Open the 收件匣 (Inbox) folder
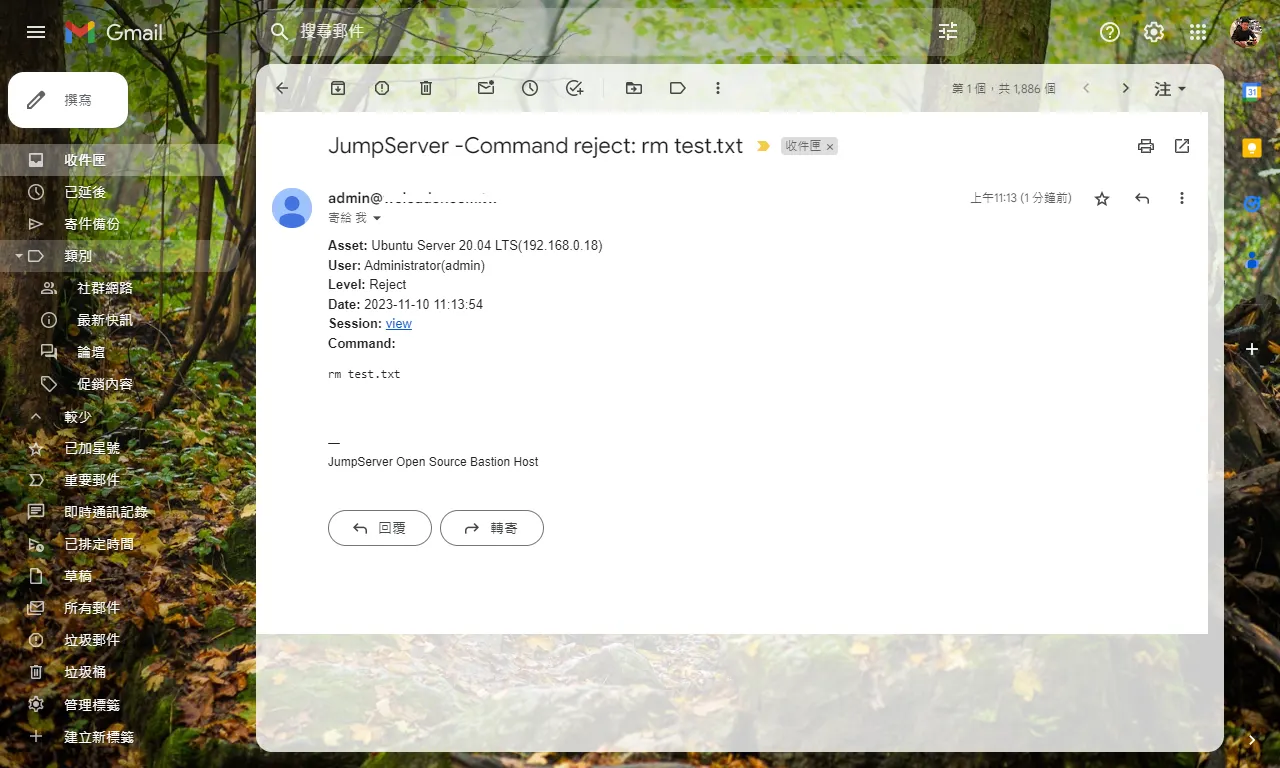The width and height of the screenshot is (1280, 768). click(120, 160)
